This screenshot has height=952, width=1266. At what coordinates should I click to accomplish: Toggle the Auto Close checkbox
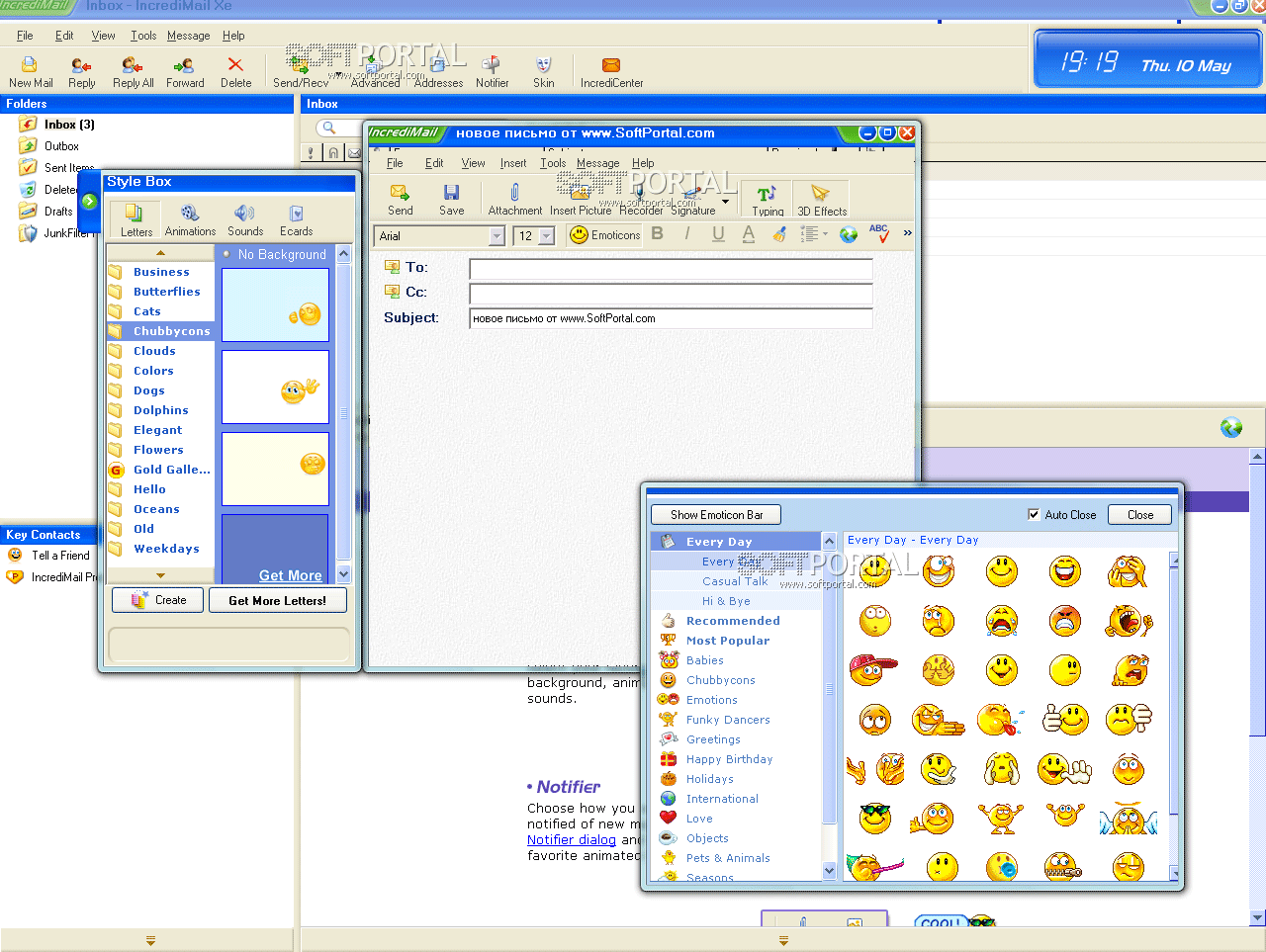point(1034,514)
